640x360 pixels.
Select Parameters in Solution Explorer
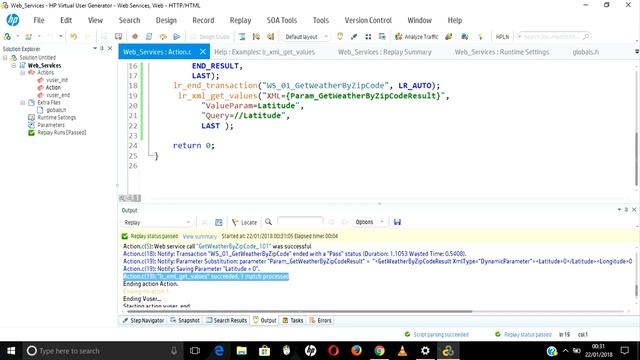pyautogui.click(x=51, y=125)
